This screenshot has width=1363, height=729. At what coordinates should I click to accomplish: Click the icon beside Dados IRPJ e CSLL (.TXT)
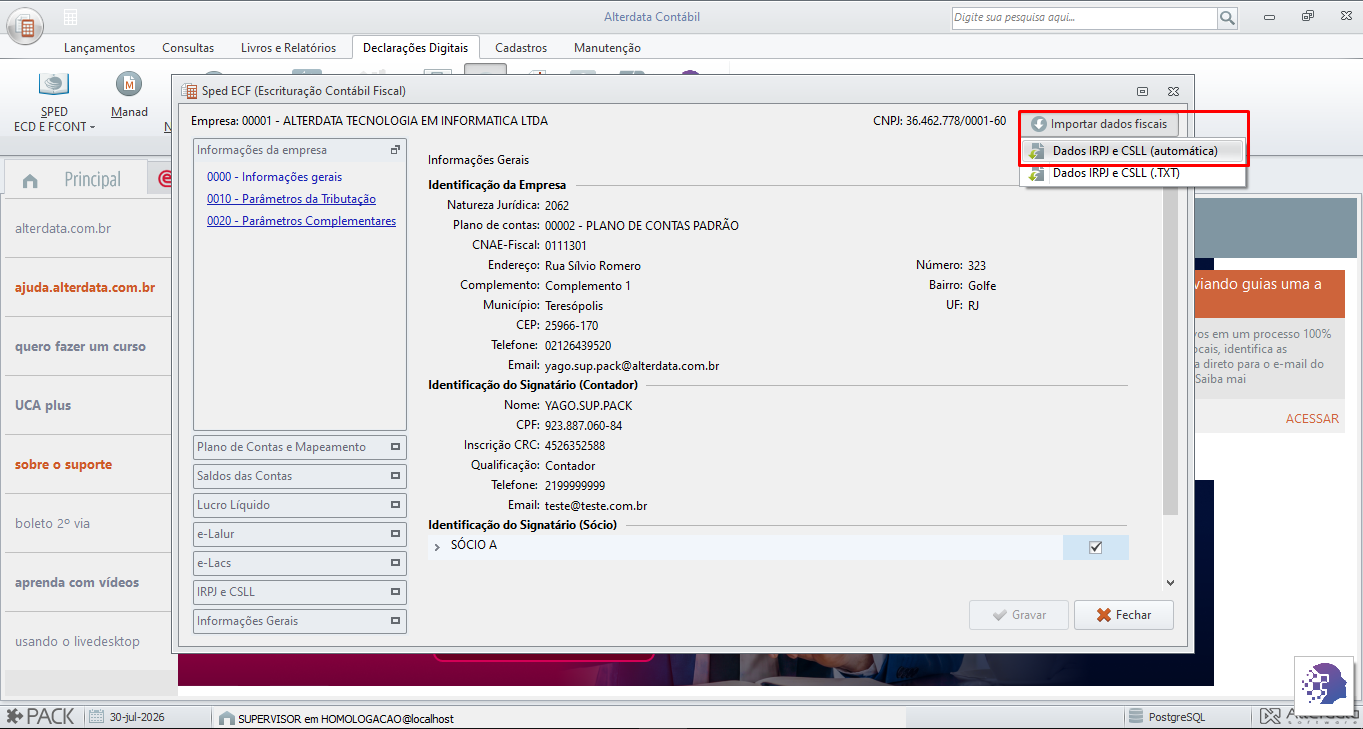(1037, 173)
